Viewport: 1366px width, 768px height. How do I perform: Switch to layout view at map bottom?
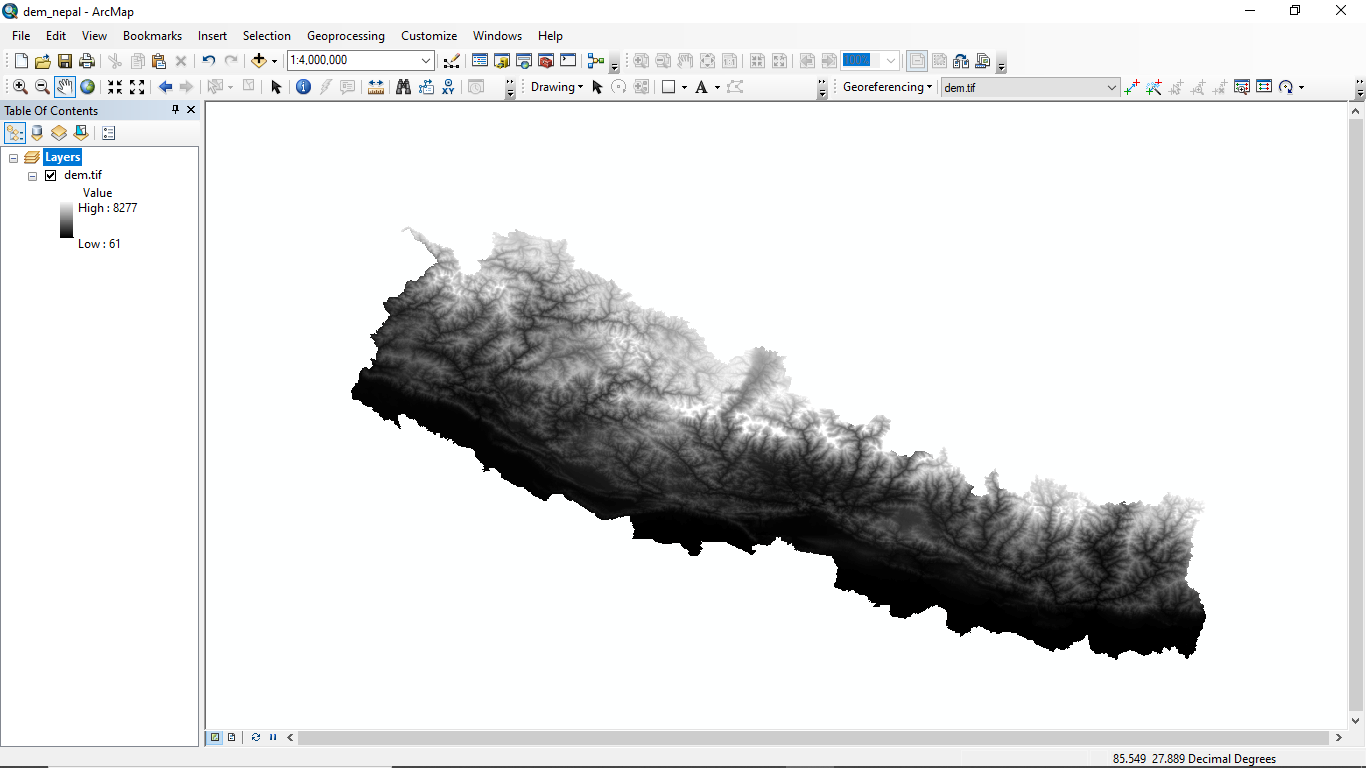(231, 737)
